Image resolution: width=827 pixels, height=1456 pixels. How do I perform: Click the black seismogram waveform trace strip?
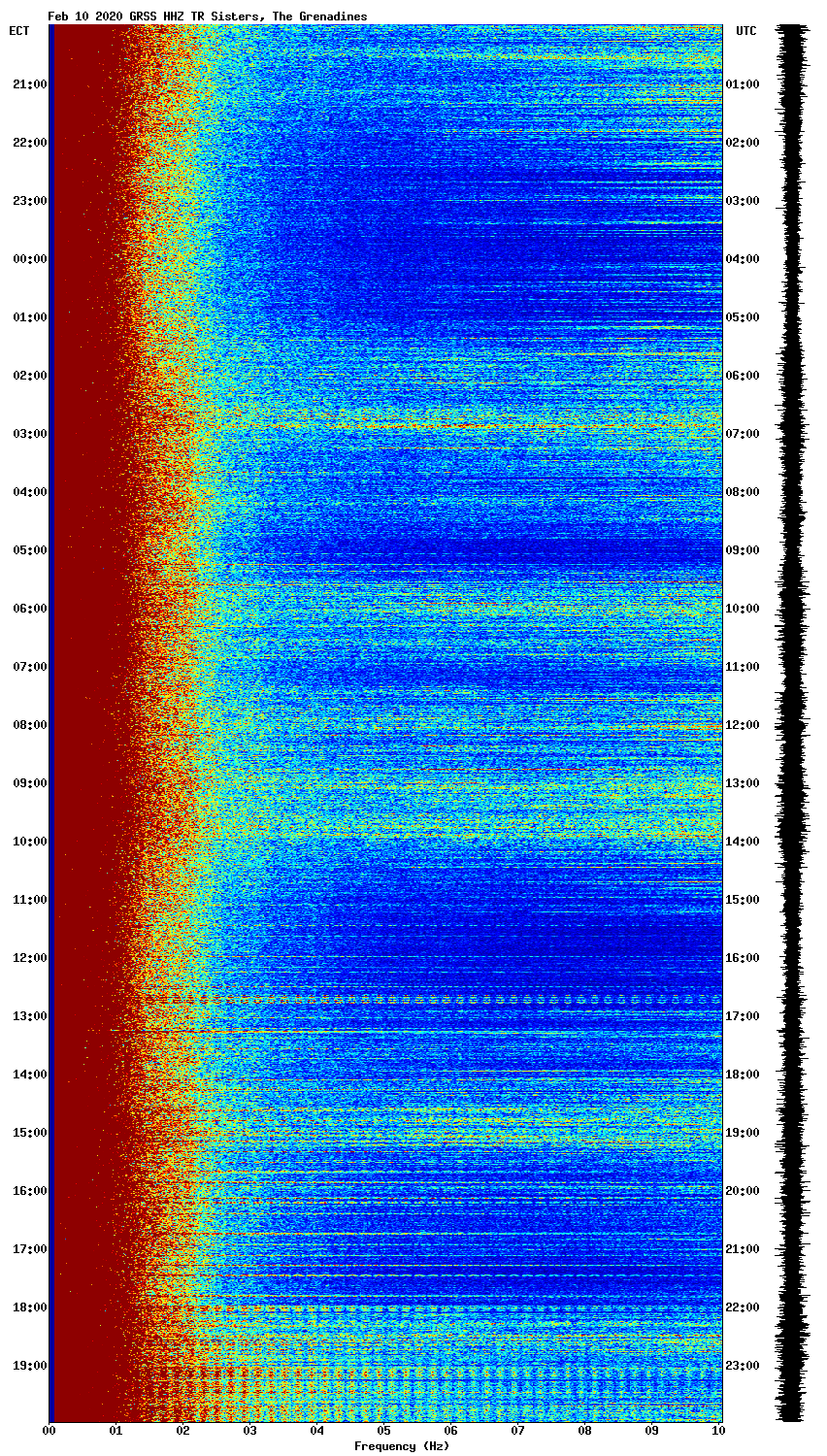pyautogui.click(x=792, y=723)
